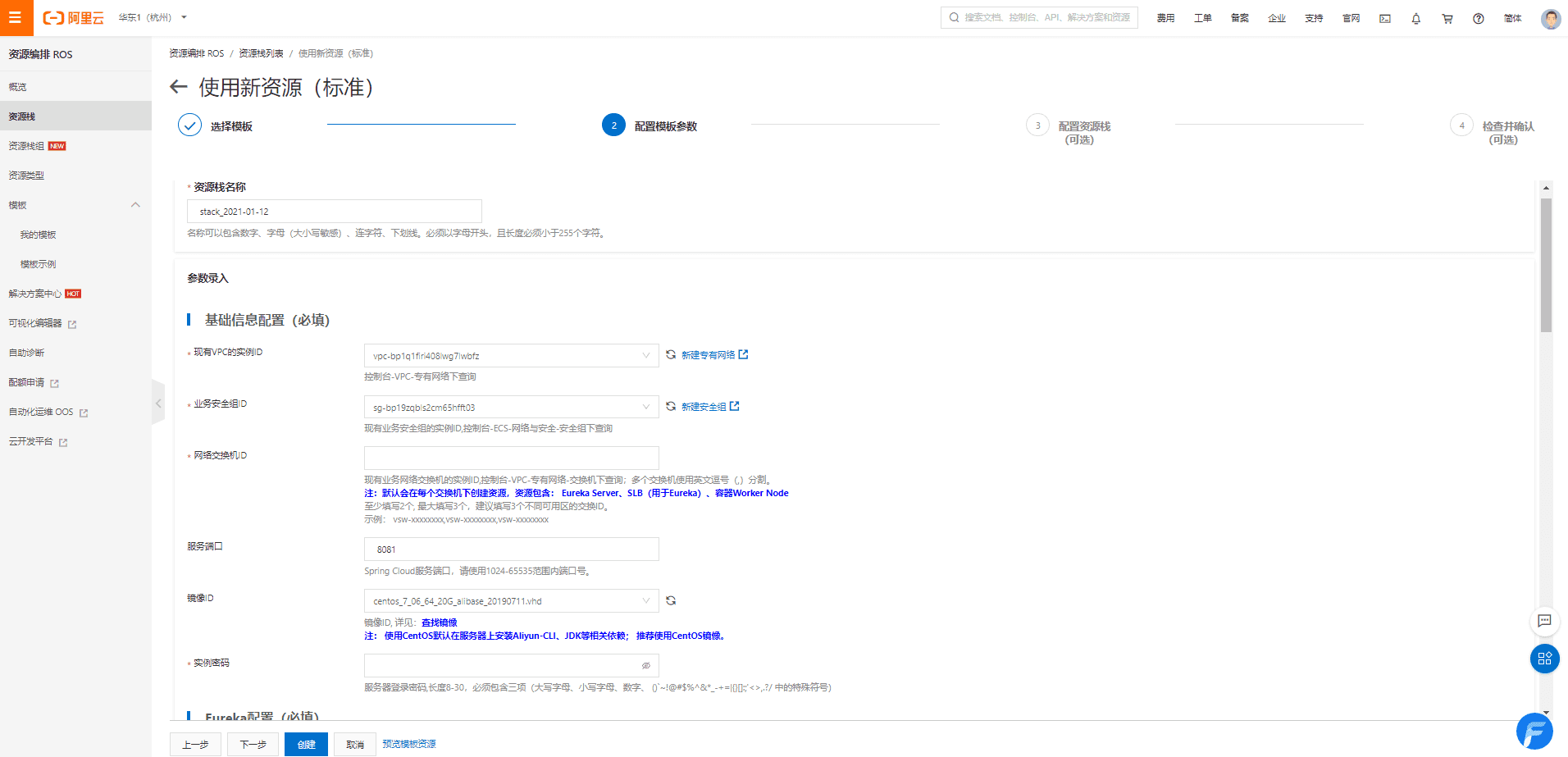Open the shopping cart
Image resolution: width=1568 pixels, height=757 pixels.
click(x=1447, y=18)
